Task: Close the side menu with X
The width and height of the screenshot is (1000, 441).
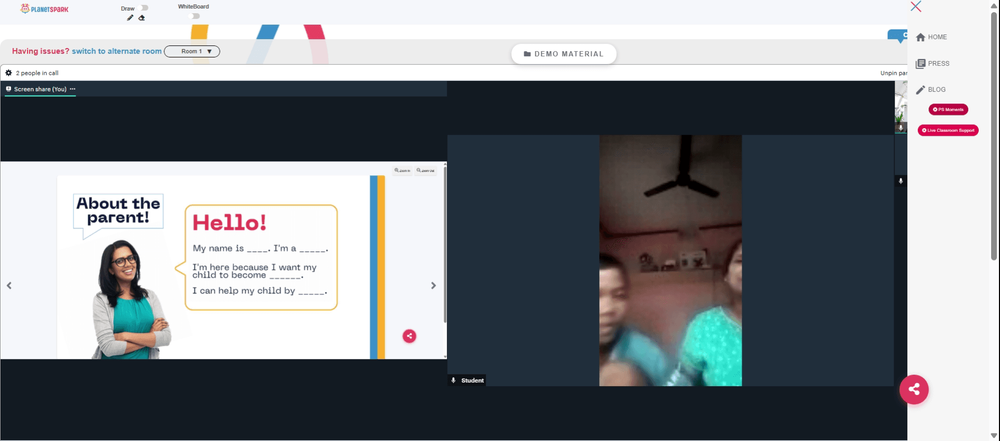Action: tap(916, 6)
